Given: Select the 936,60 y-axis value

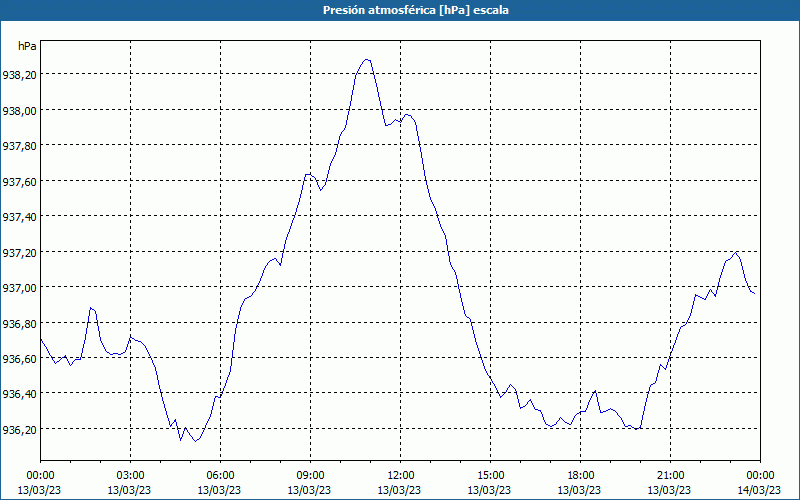Looking at the screenshot, I should 19,359.
